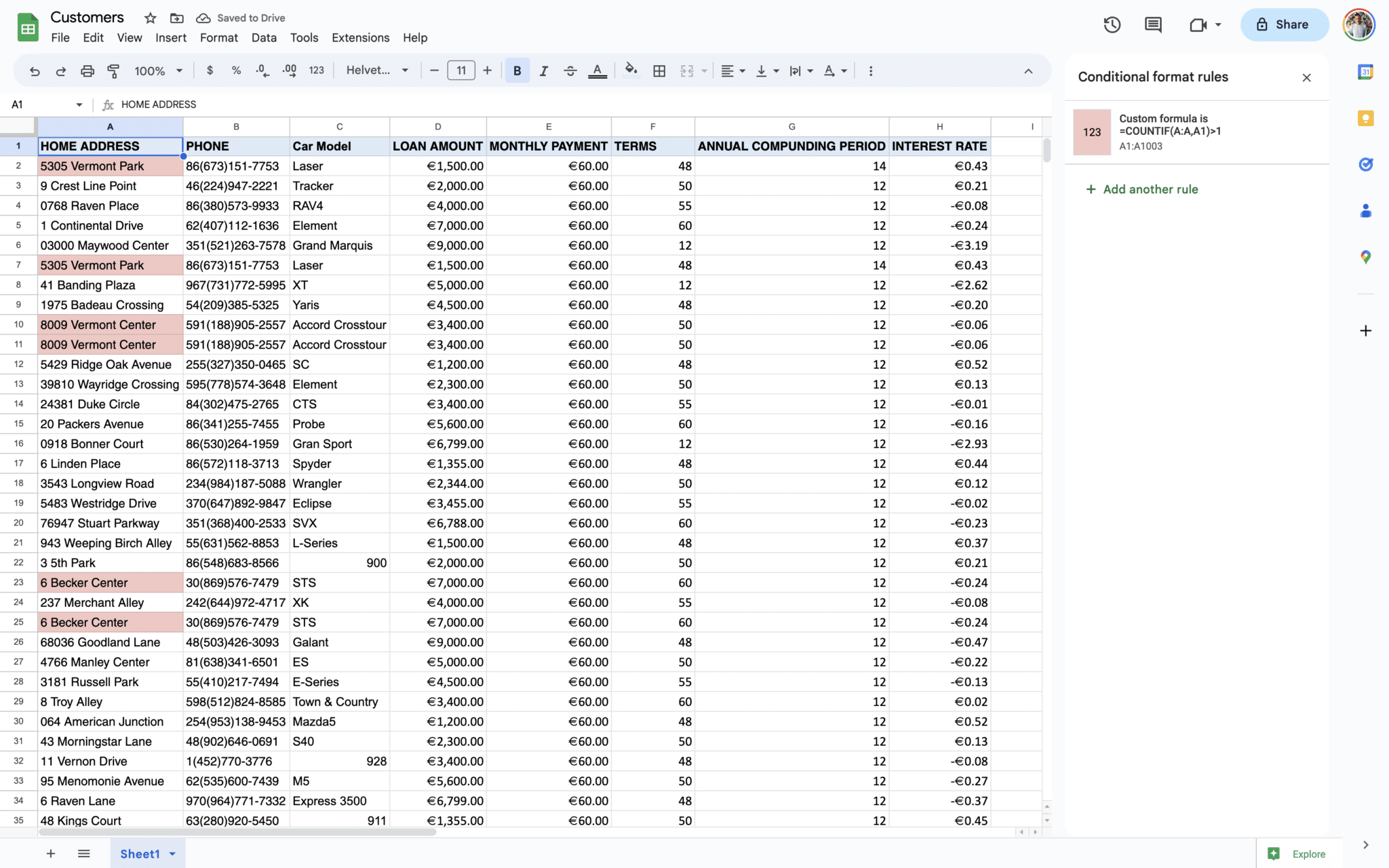Toggle strikethrough formatting
The image size is (1389, 868).
tap(570, 71)
